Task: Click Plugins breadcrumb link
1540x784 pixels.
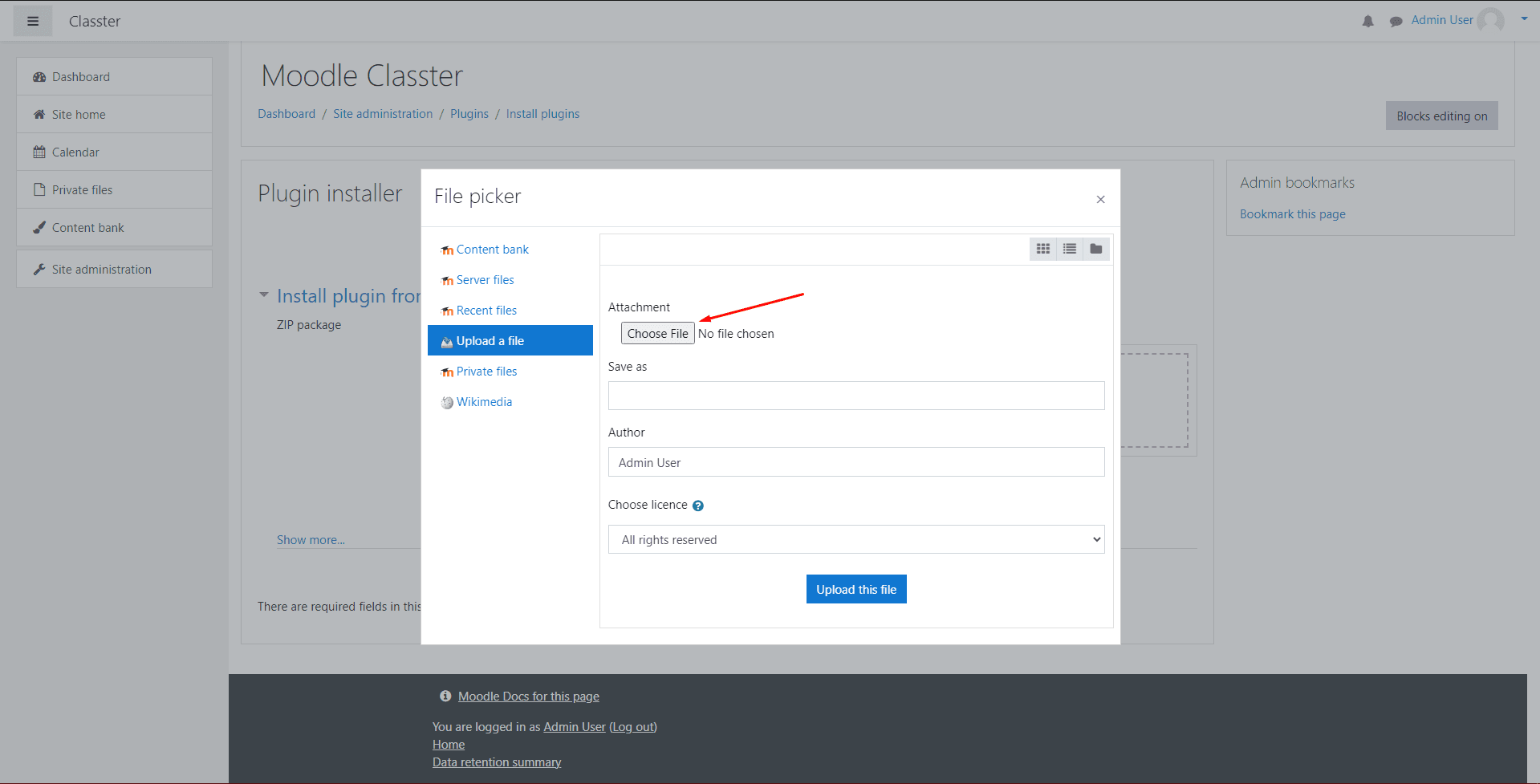Action: [469, 114]
